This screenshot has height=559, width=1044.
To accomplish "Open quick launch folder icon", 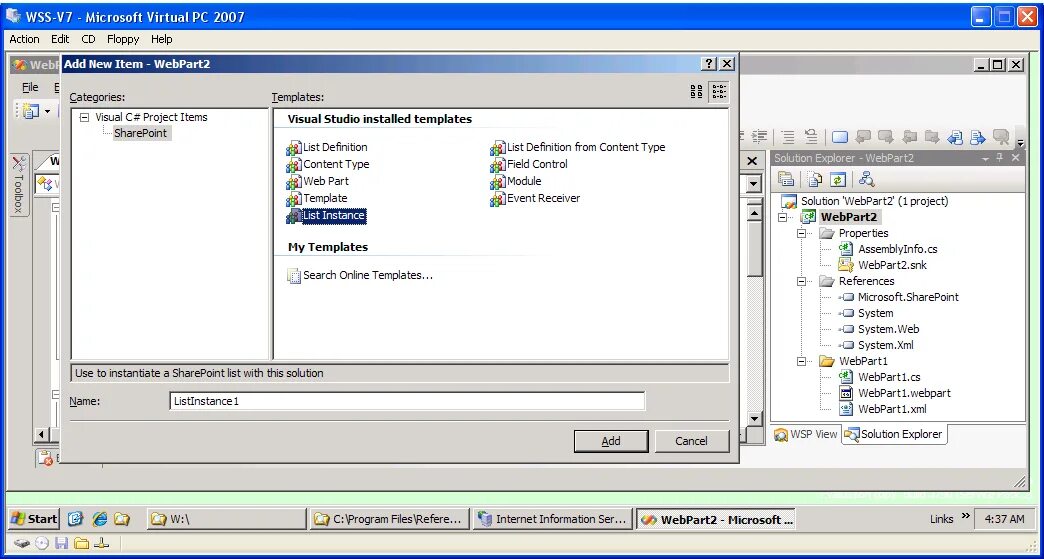I will pyautogui.click(x=121, y=519).
